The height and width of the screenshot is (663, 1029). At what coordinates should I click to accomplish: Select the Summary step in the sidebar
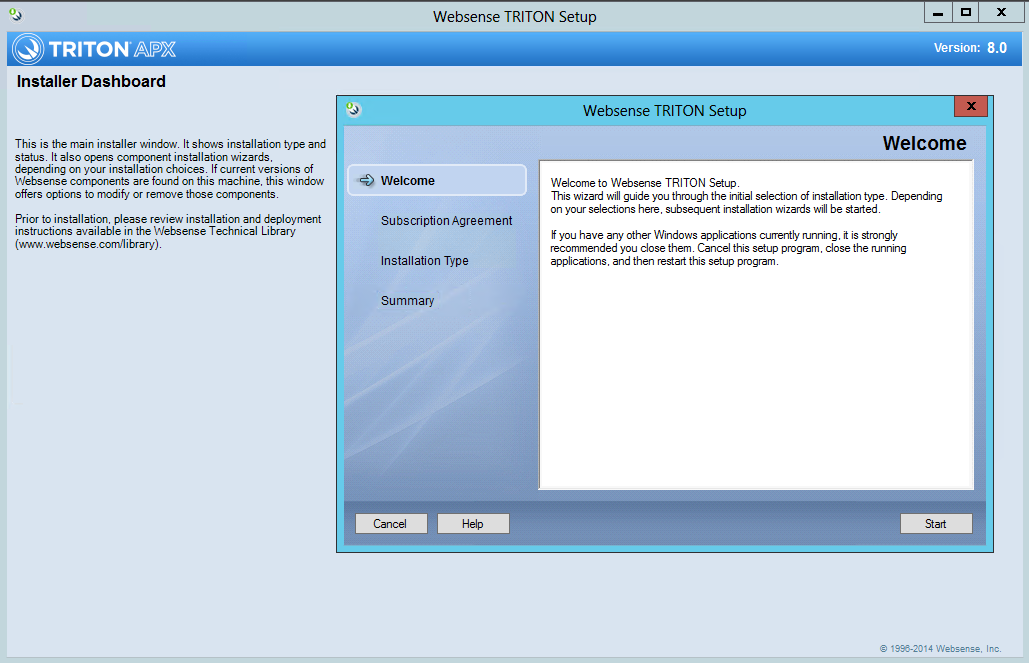click(x=408, y=301)
